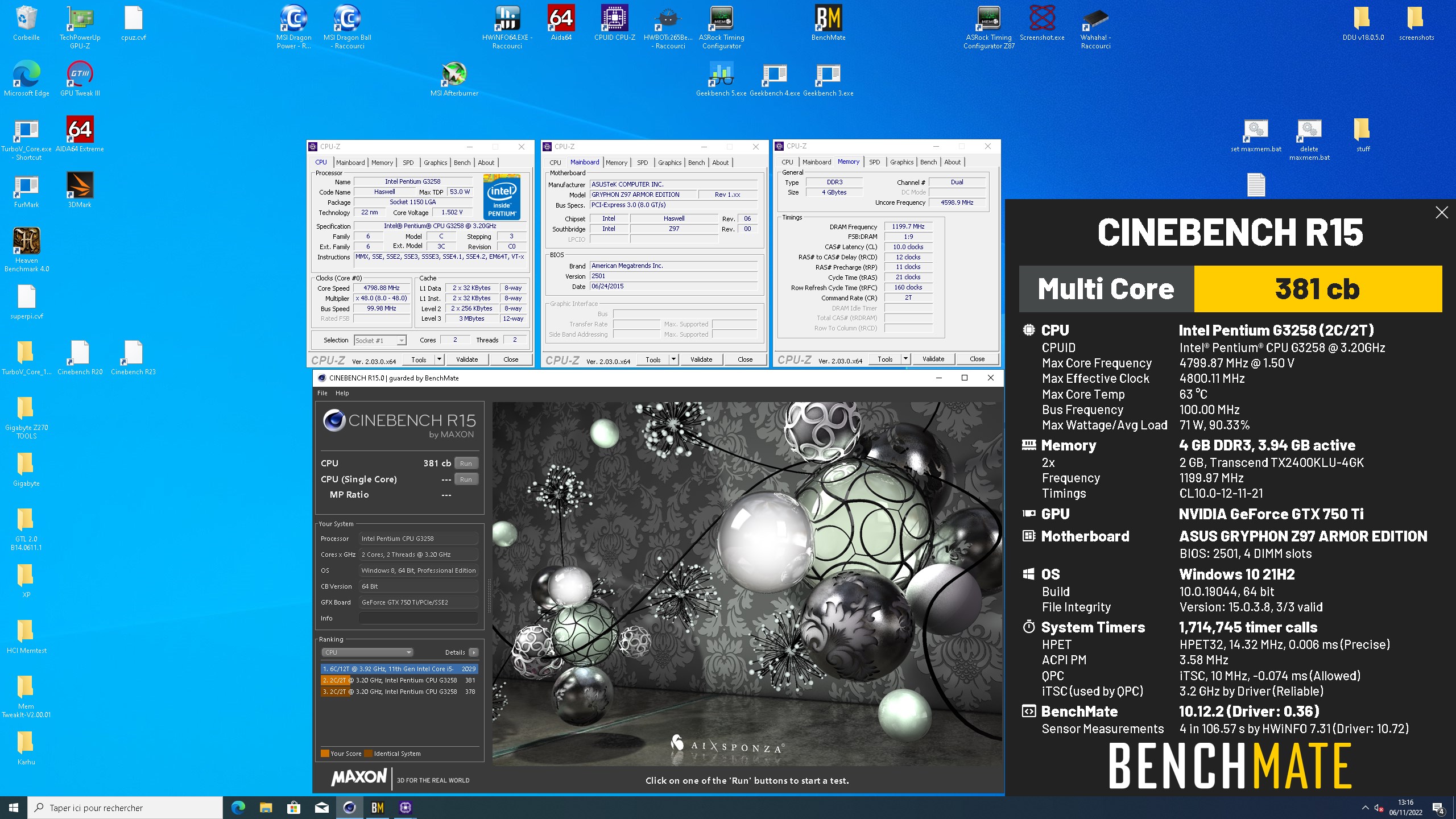Open Screenshot.exe desktop icon
Image resolution: width=1456 pixels, height=819 pixels.
click(1042, 23)
